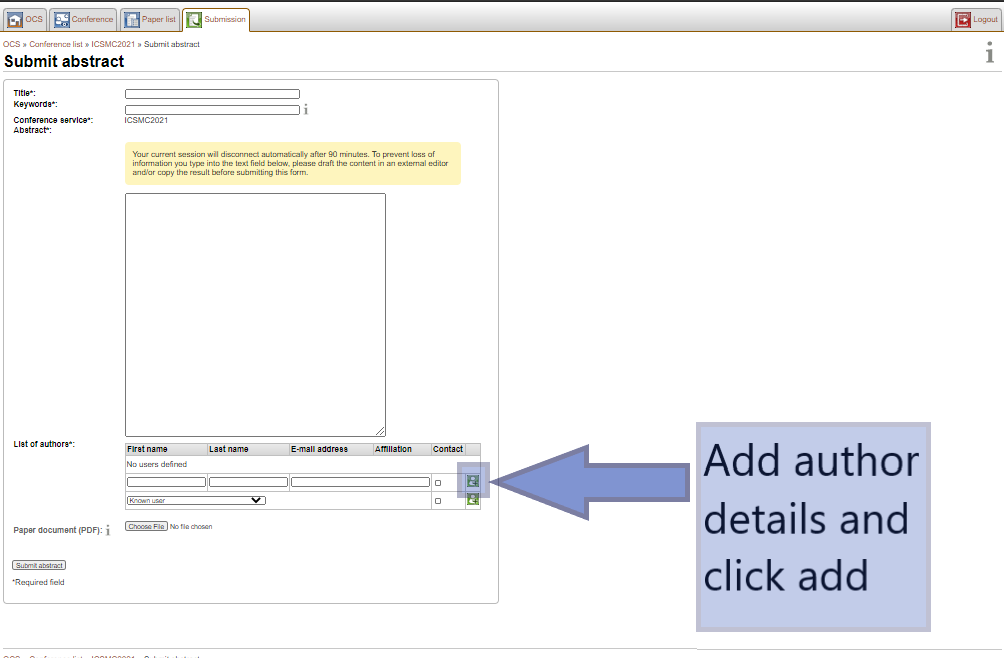Click the OCS home icon tab
The width and height of the screenshot is (1004, 658).
point(15,19)
